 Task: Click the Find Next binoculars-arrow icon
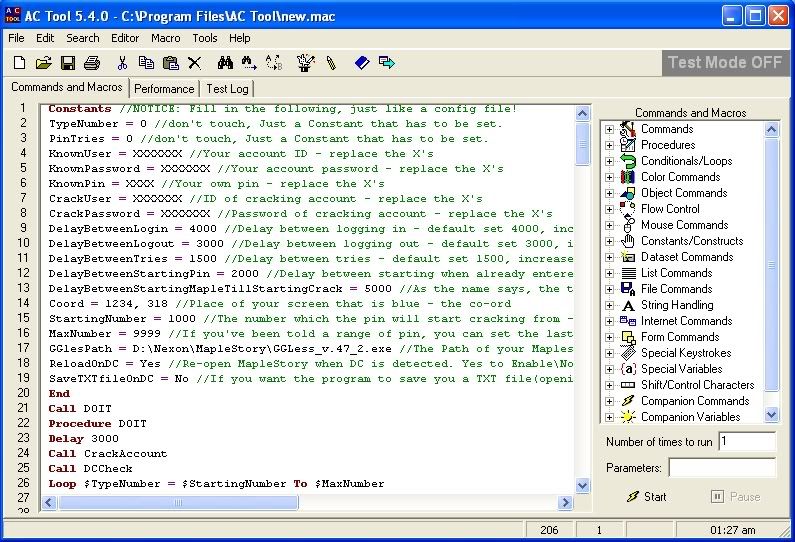point(249,63)
